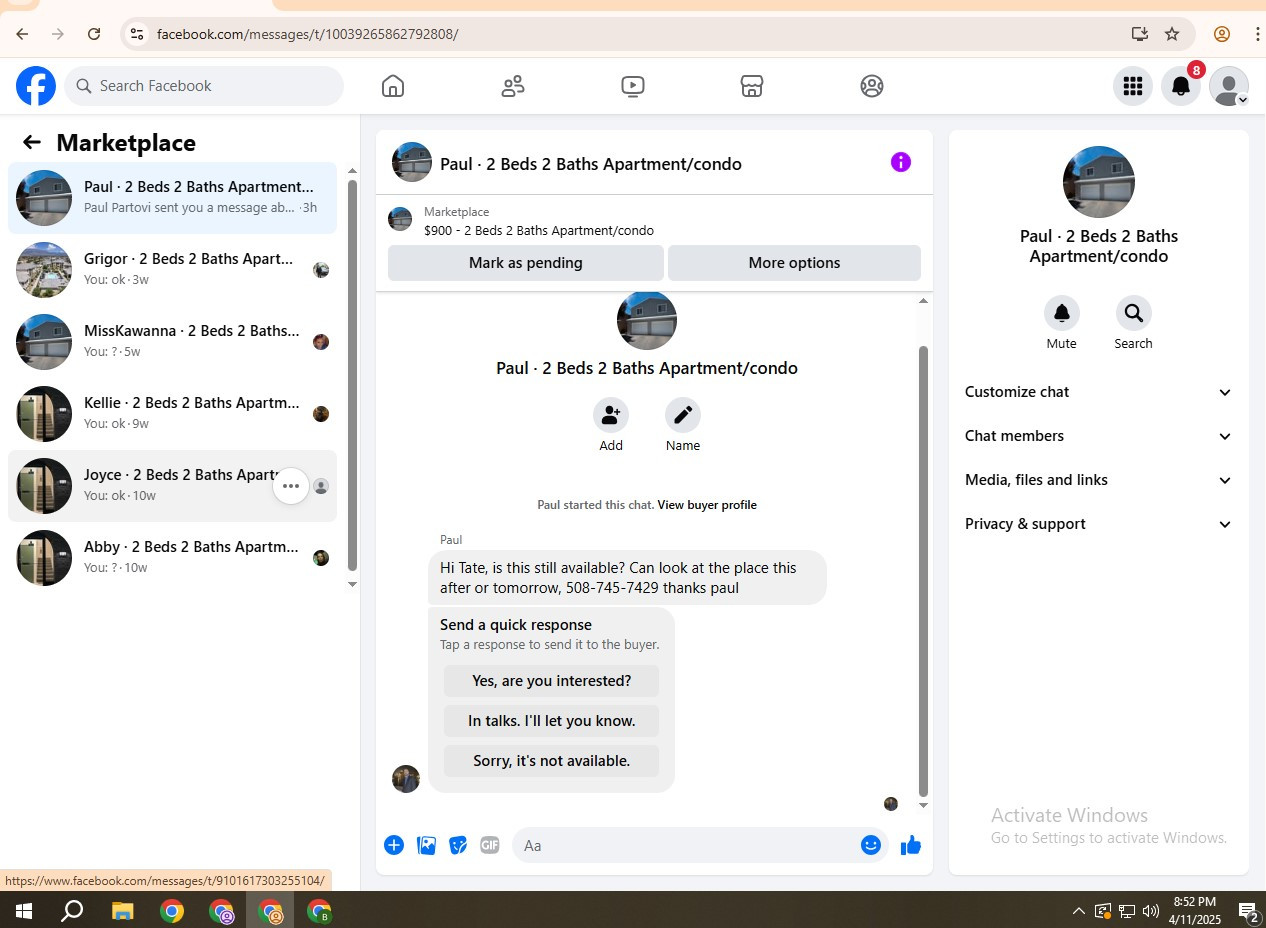Open the browser's three-dot menu
The width and height of the screenshot is (1266, 928).
point(1257,34)
